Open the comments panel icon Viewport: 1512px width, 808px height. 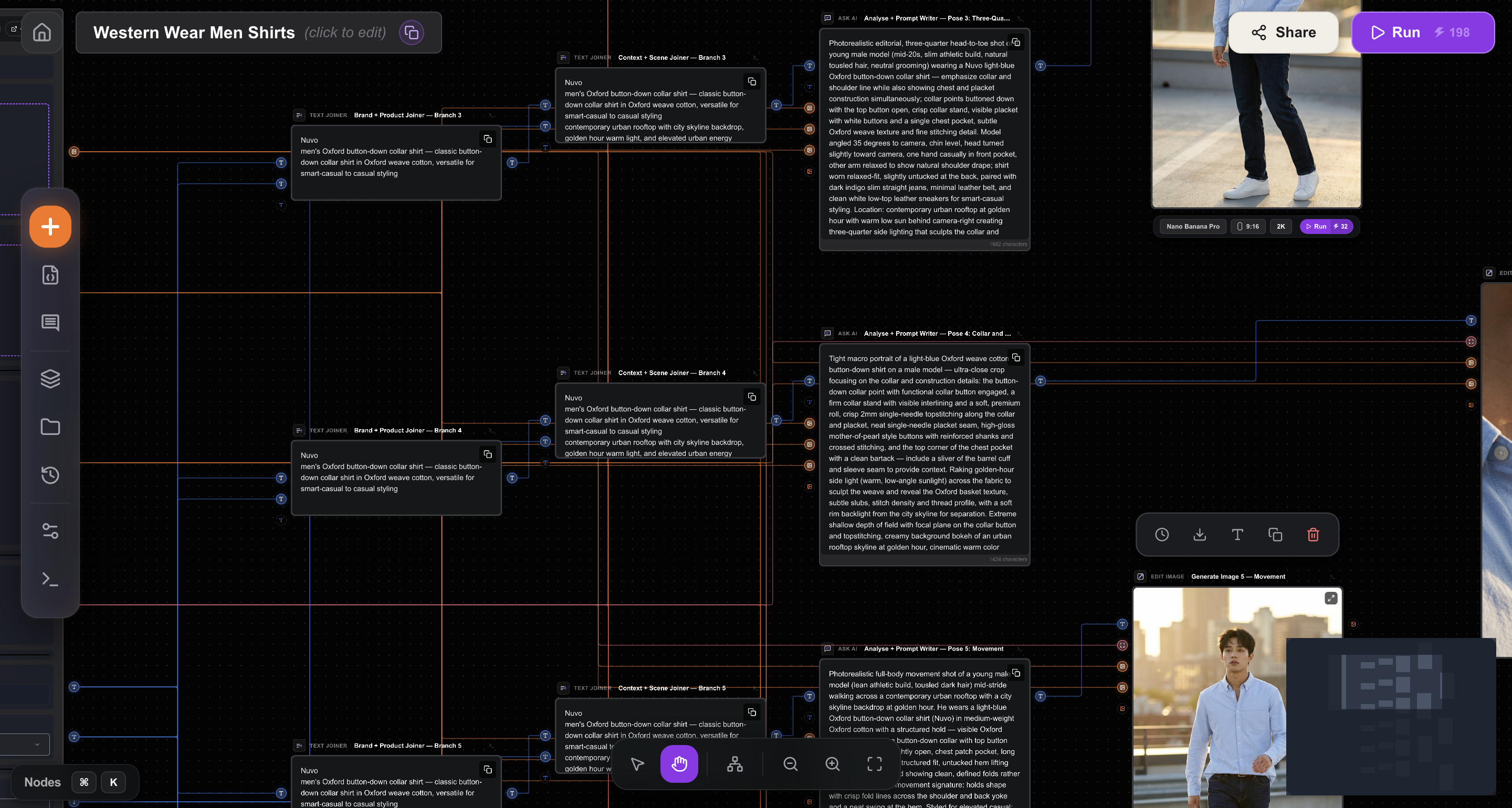(50, 322)
